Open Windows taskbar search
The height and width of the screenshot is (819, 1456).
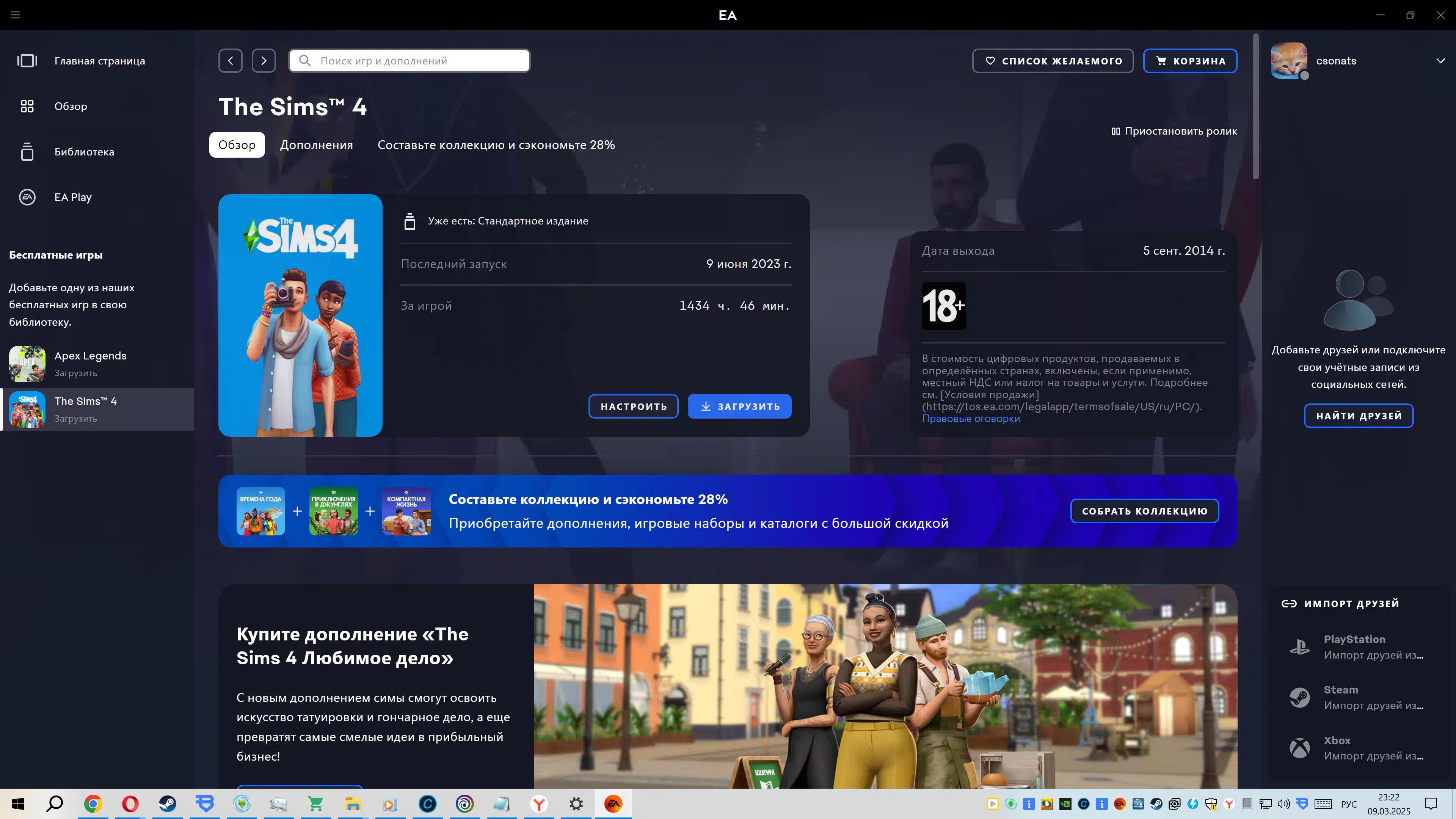[x=55, y=804]
